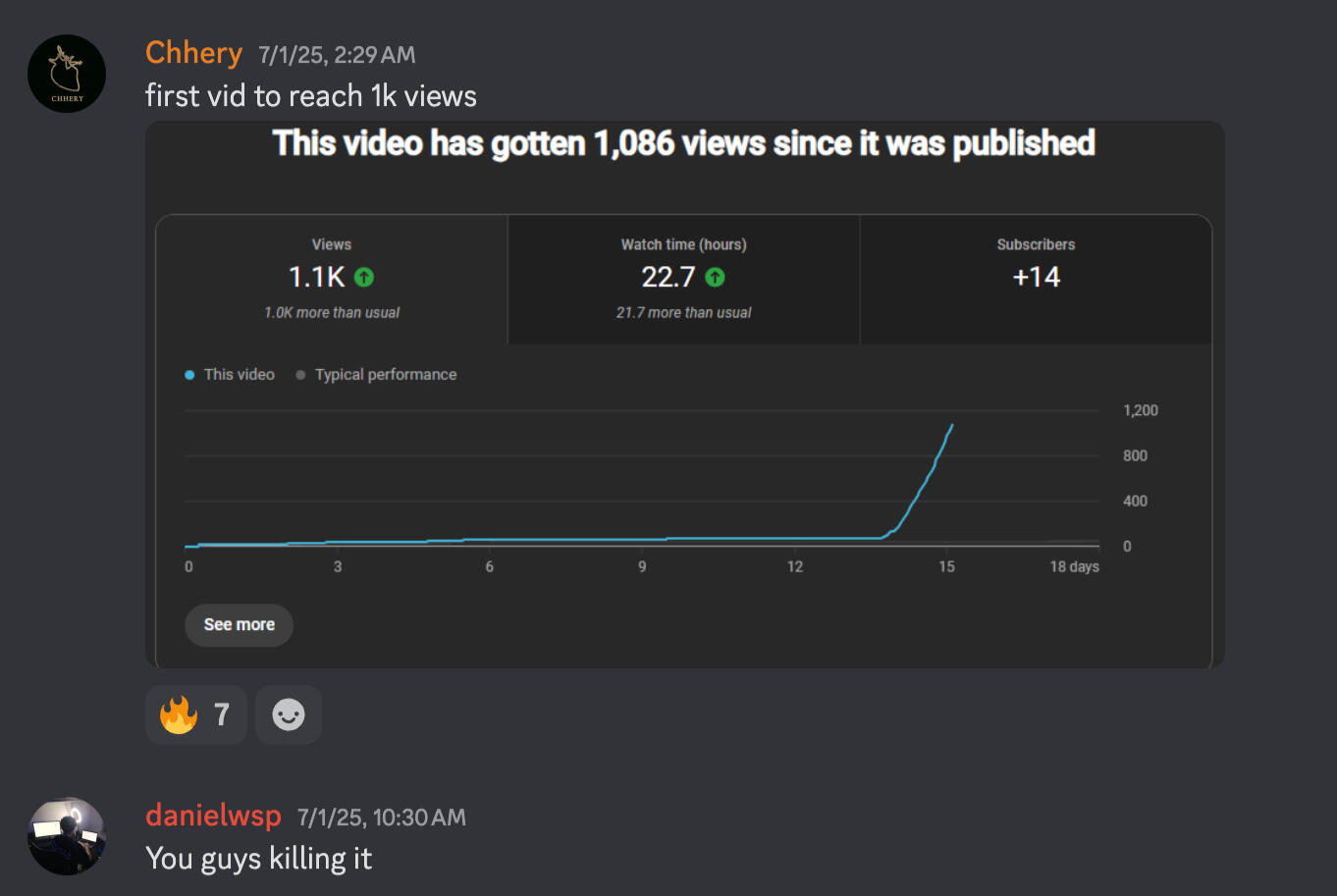Screen dimensions: 1337x896
Task: Select the Watch time (hours) tab
Action: click(683, 279)
